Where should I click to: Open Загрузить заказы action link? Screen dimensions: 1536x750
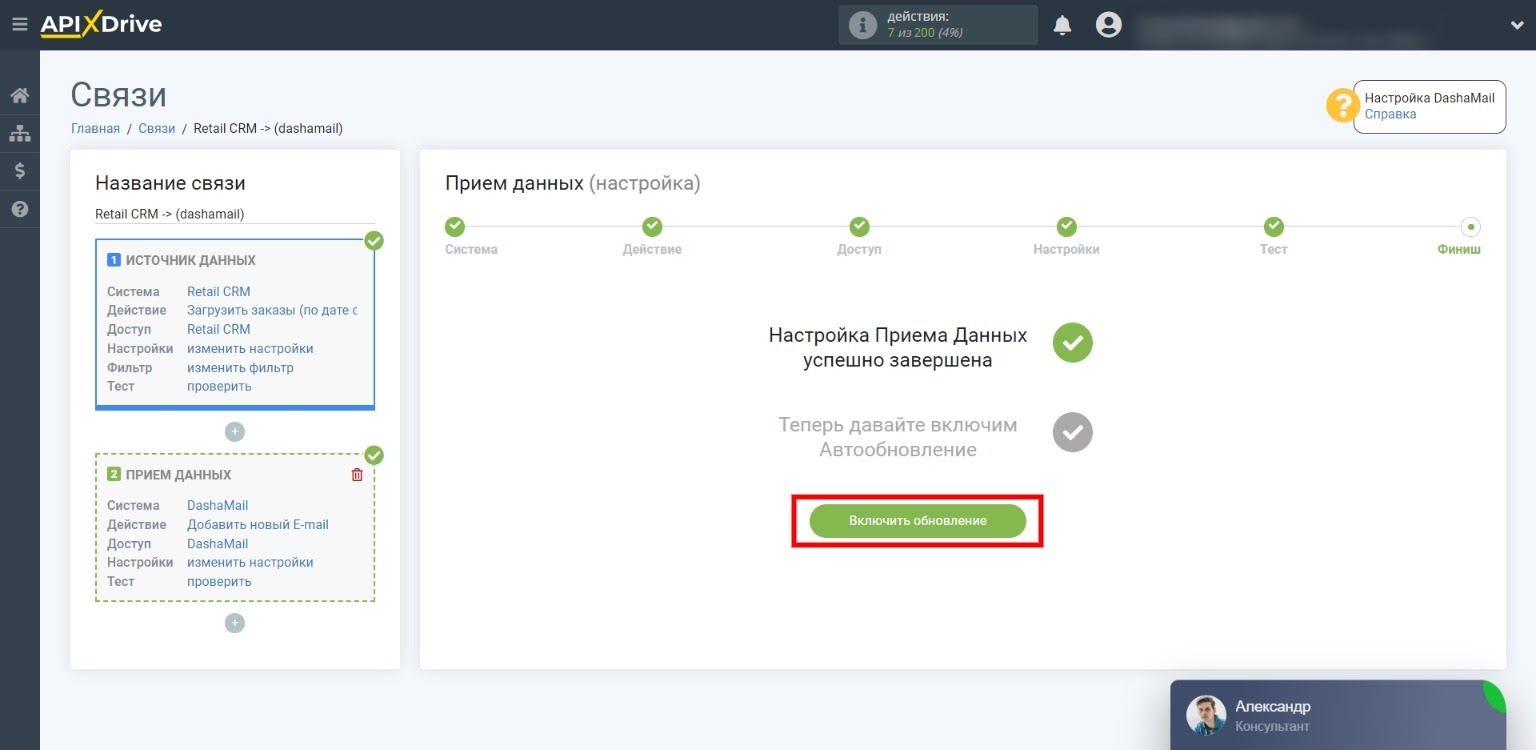click(x=272, y=310)
